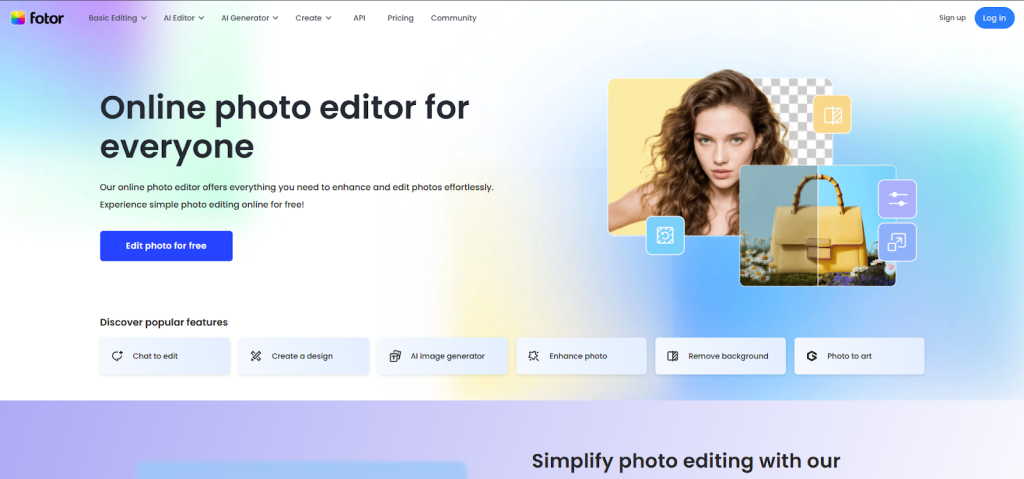Click the Fotor logo icon
Image resolution: width=1024 pixels, height=479 pixels.
(18, 18)
